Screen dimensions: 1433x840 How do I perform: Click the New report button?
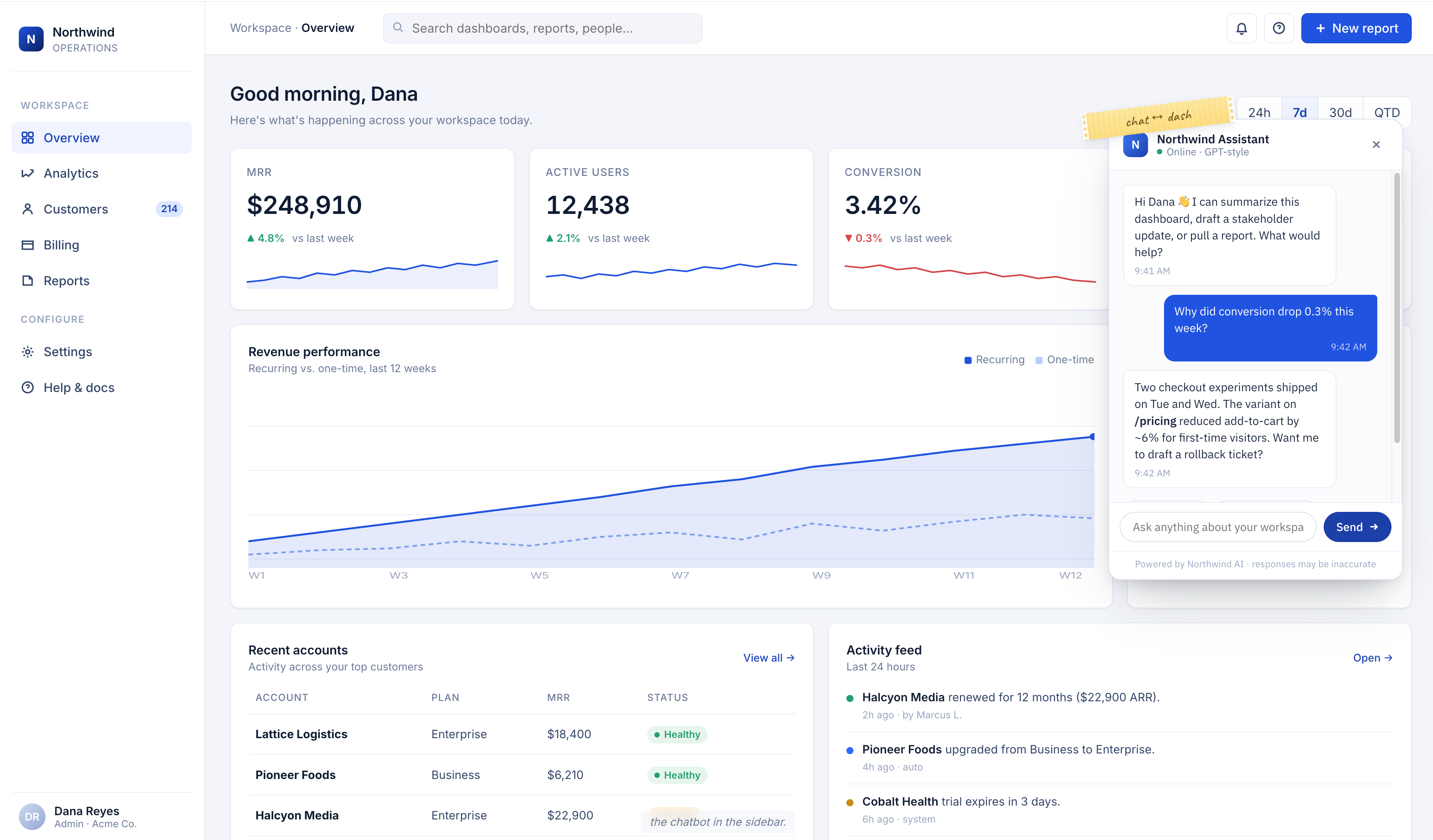1356,28
